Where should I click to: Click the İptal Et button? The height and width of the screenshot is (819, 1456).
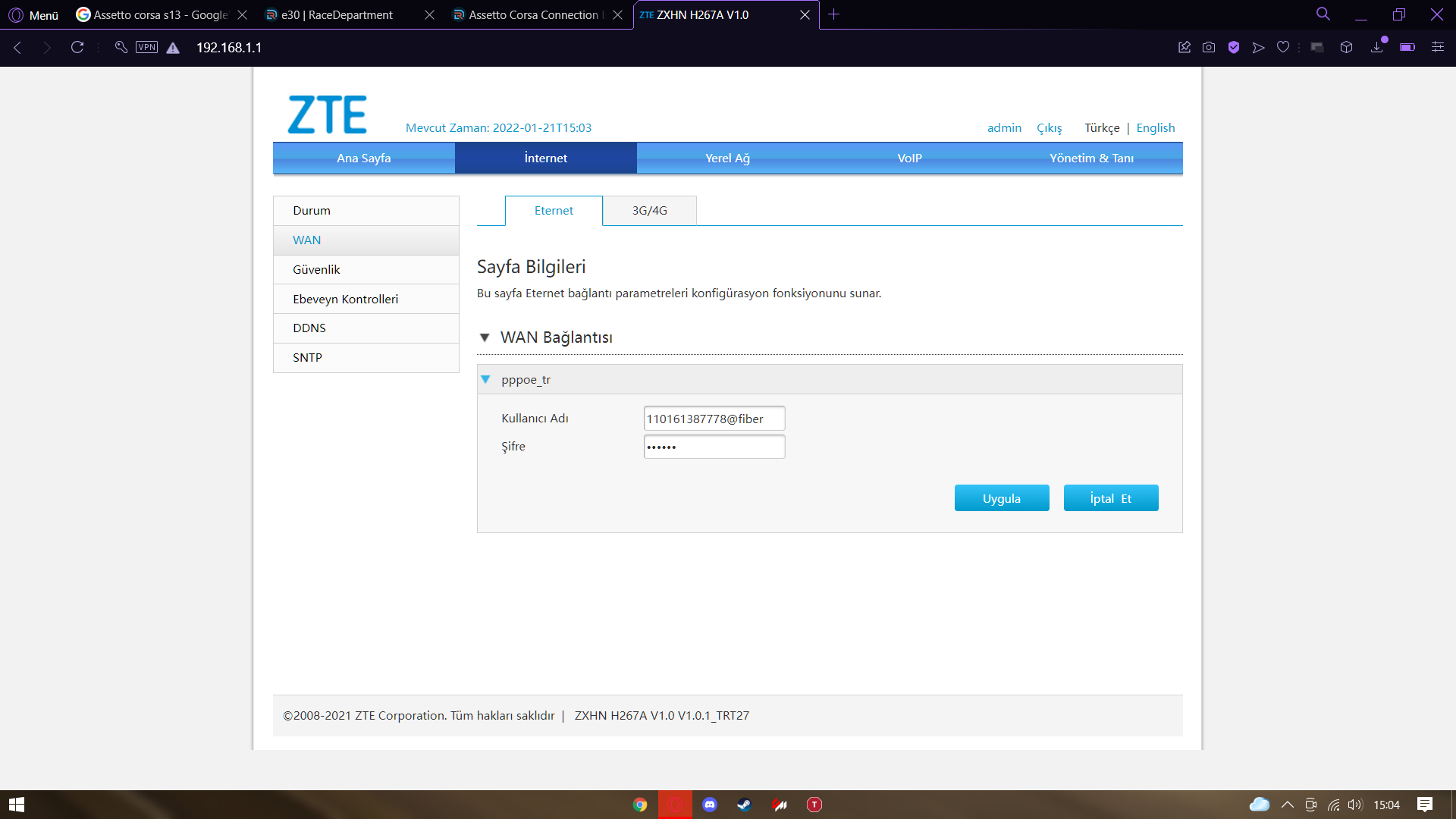click(1111, 498)
